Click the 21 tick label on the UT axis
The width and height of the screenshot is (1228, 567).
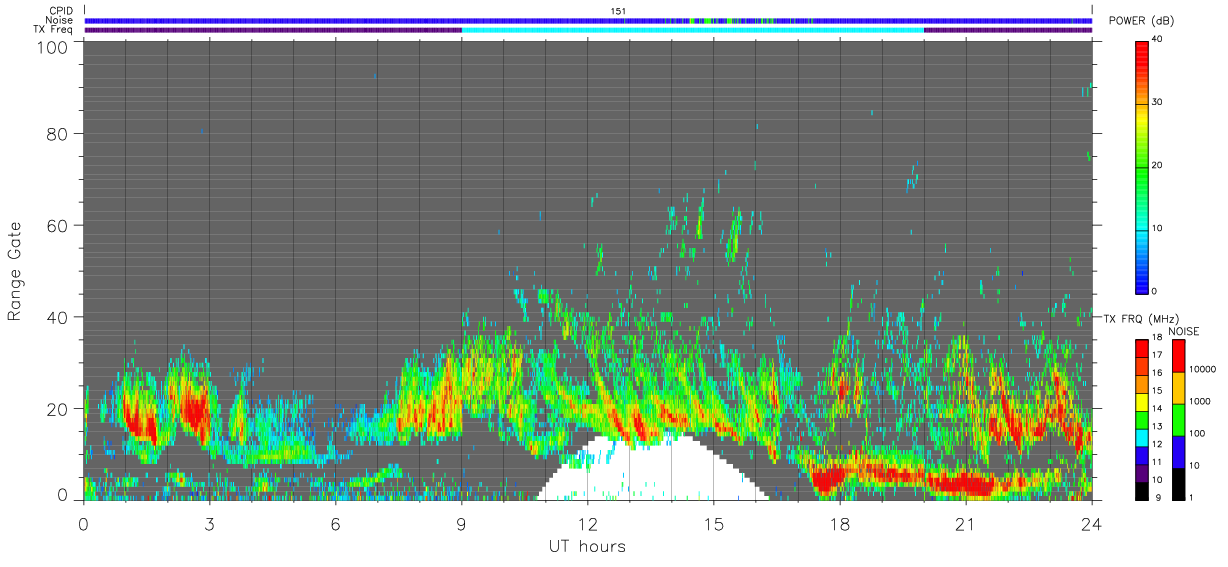coord(966,524)
